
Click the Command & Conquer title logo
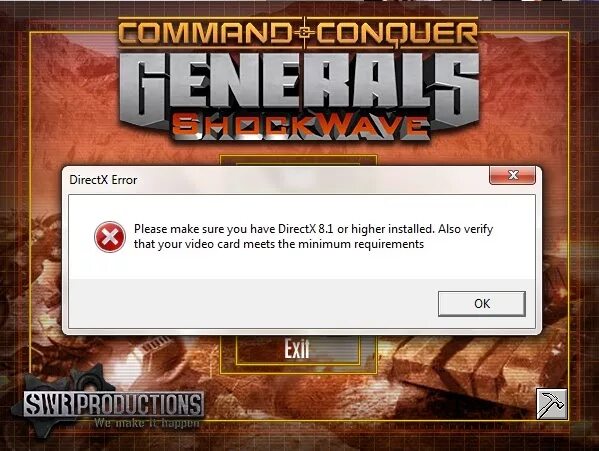click(298, 34)
